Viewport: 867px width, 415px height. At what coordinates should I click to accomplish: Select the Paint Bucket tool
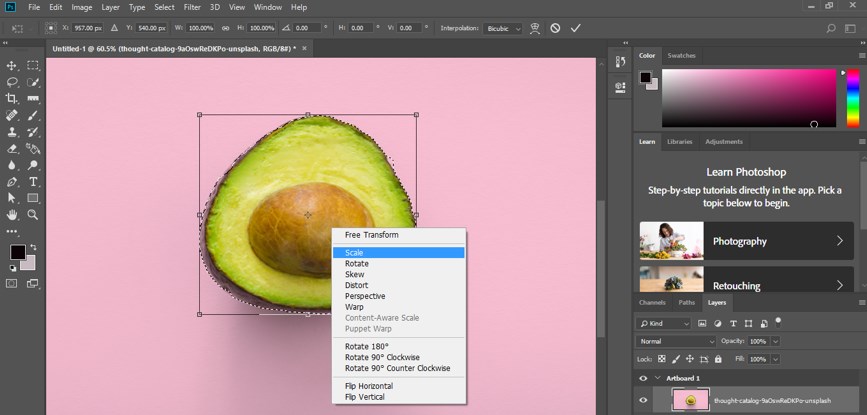(33, 148)
